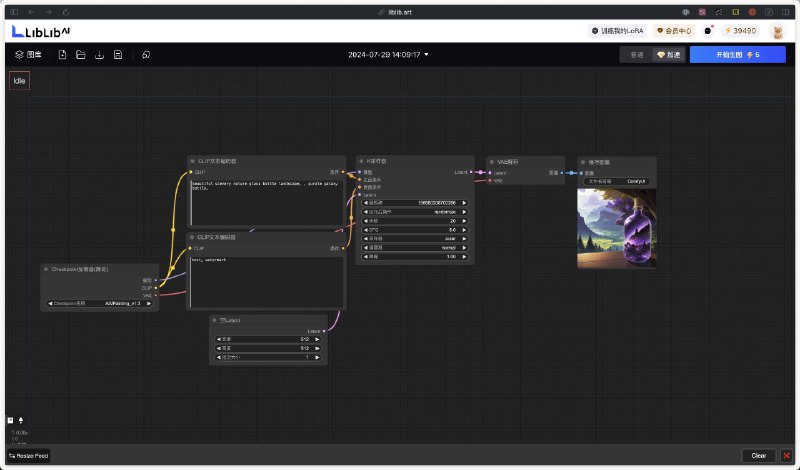Clear the image feed
800x470 pixels.
point(758,456)
